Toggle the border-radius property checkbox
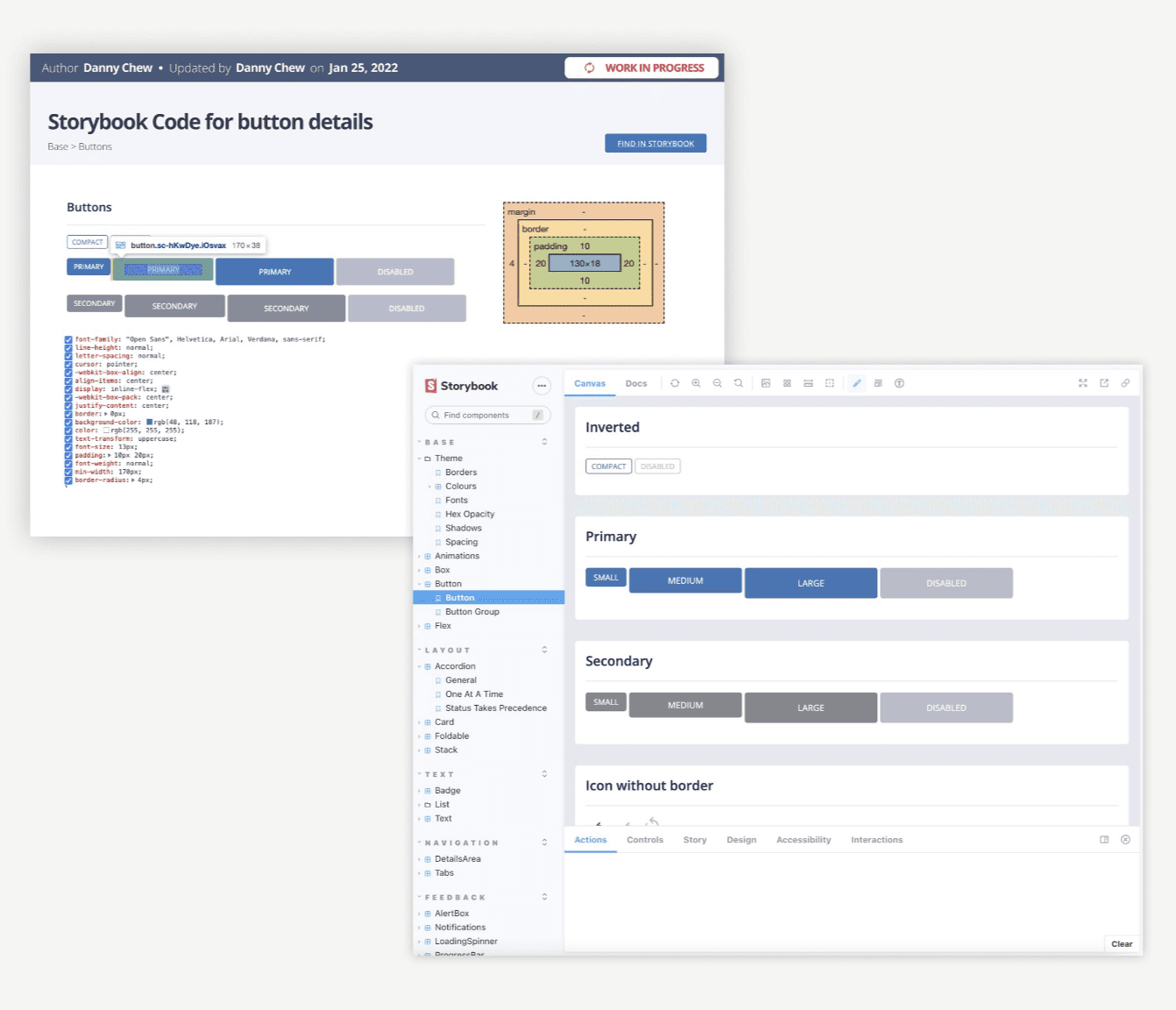This screenshot has width=1176, height=1010. click(x=68, y=480)
